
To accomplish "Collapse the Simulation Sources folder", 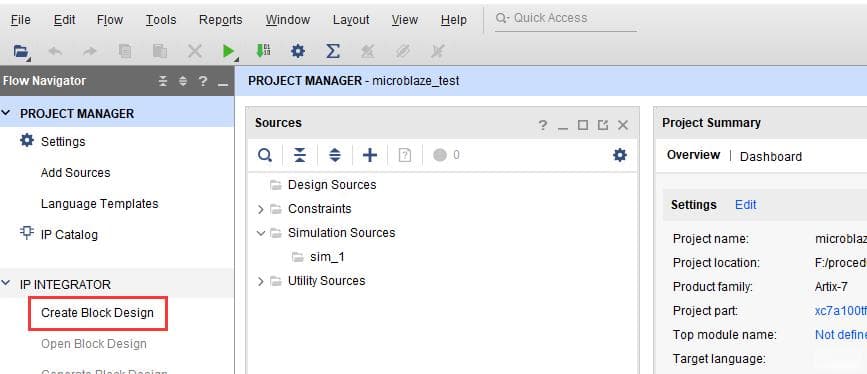I will (x=261, y=233).
